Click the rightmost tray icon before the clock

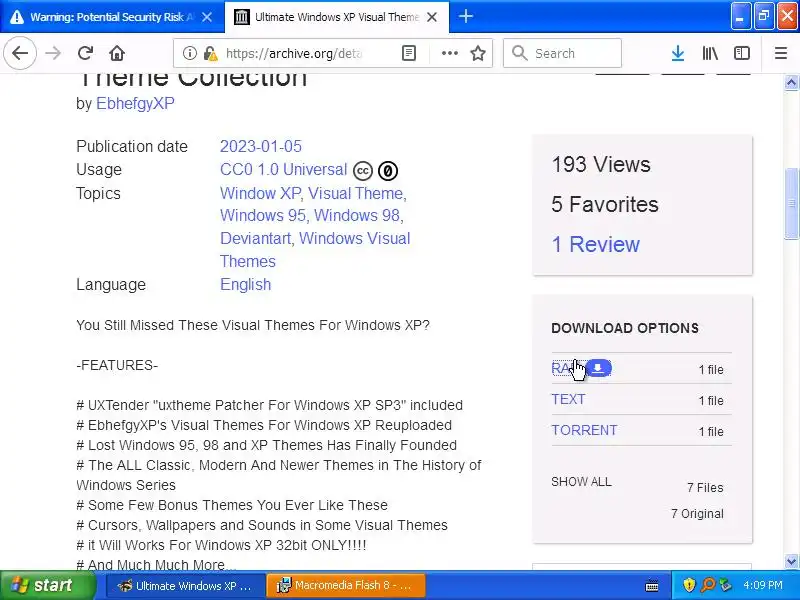click(x=725, y=585)
